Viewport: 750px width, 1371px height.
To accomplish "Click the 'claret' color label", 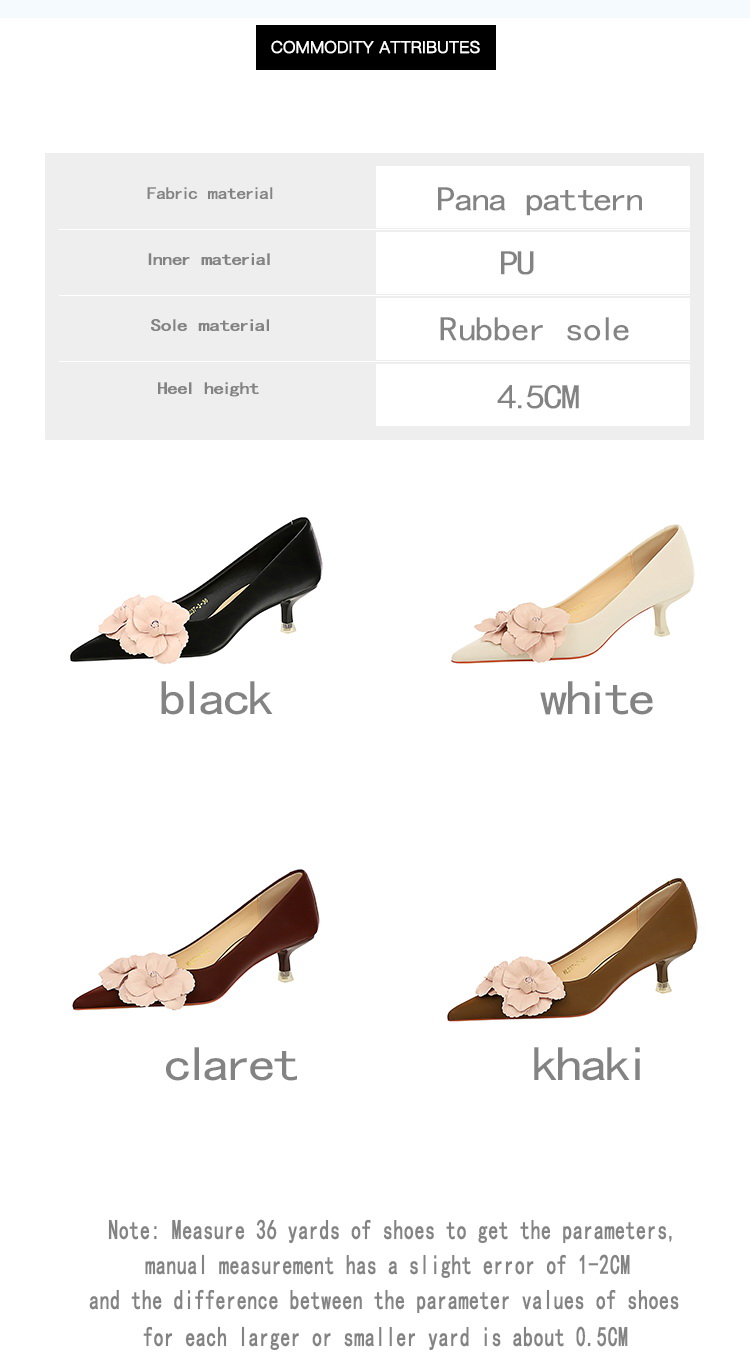I will pos(231,1064).
